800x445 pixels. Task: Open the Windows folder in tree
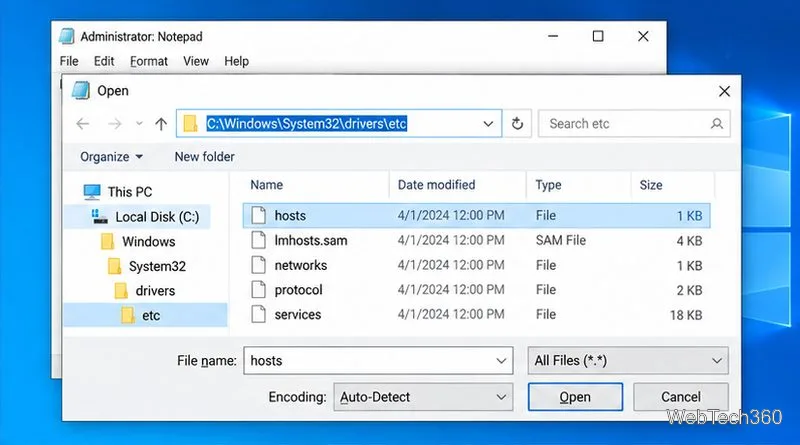point(148,241)
